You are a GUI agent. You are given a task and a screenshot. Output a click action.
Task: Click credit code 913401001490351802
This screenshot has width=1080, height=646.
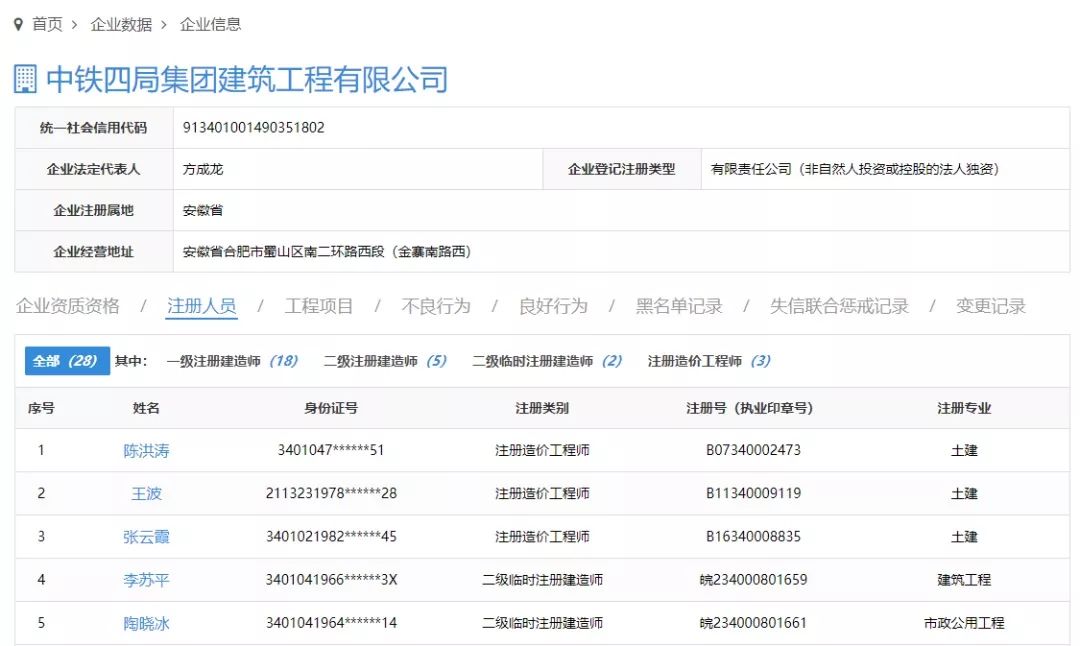(x=253, y=127)
